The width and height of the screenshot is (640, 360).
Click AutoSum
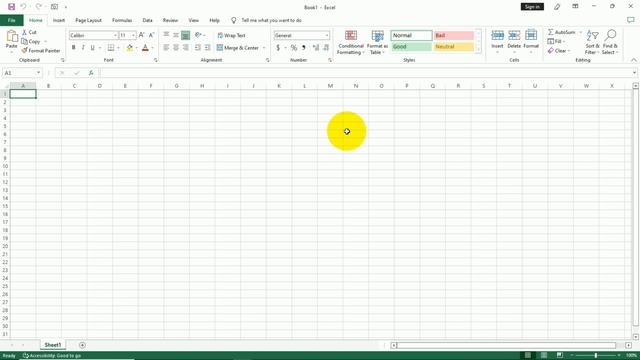[562, 32]
